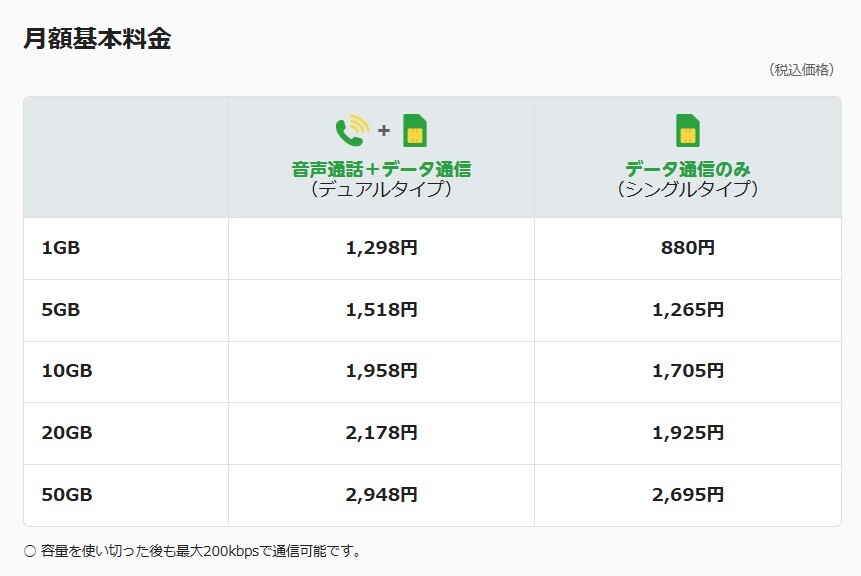This screenshot has width=861, height=576.
Task: Click the 1,298円 dual type price
Action: [381, 248]
